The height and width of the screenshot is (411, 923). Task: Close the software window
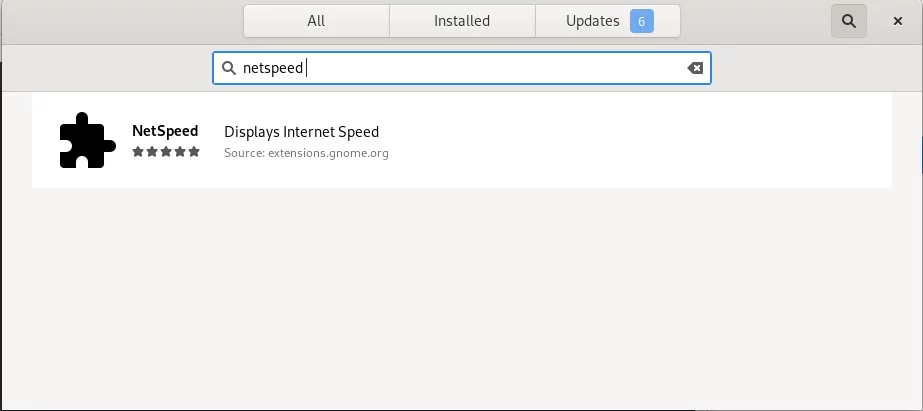coord(898,21)
